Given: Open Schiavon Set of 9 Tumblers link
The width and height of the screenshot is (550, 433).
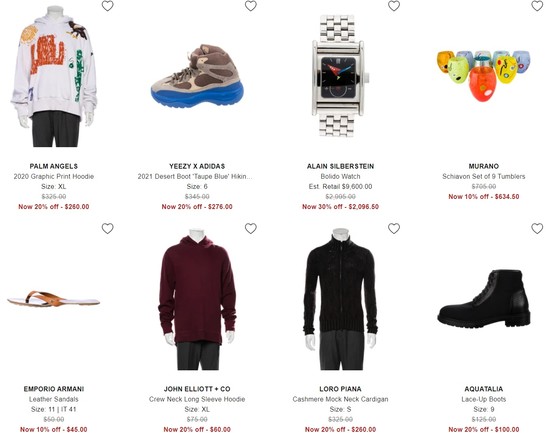Looking at the screenshot, I should click(x=484, y=176).
